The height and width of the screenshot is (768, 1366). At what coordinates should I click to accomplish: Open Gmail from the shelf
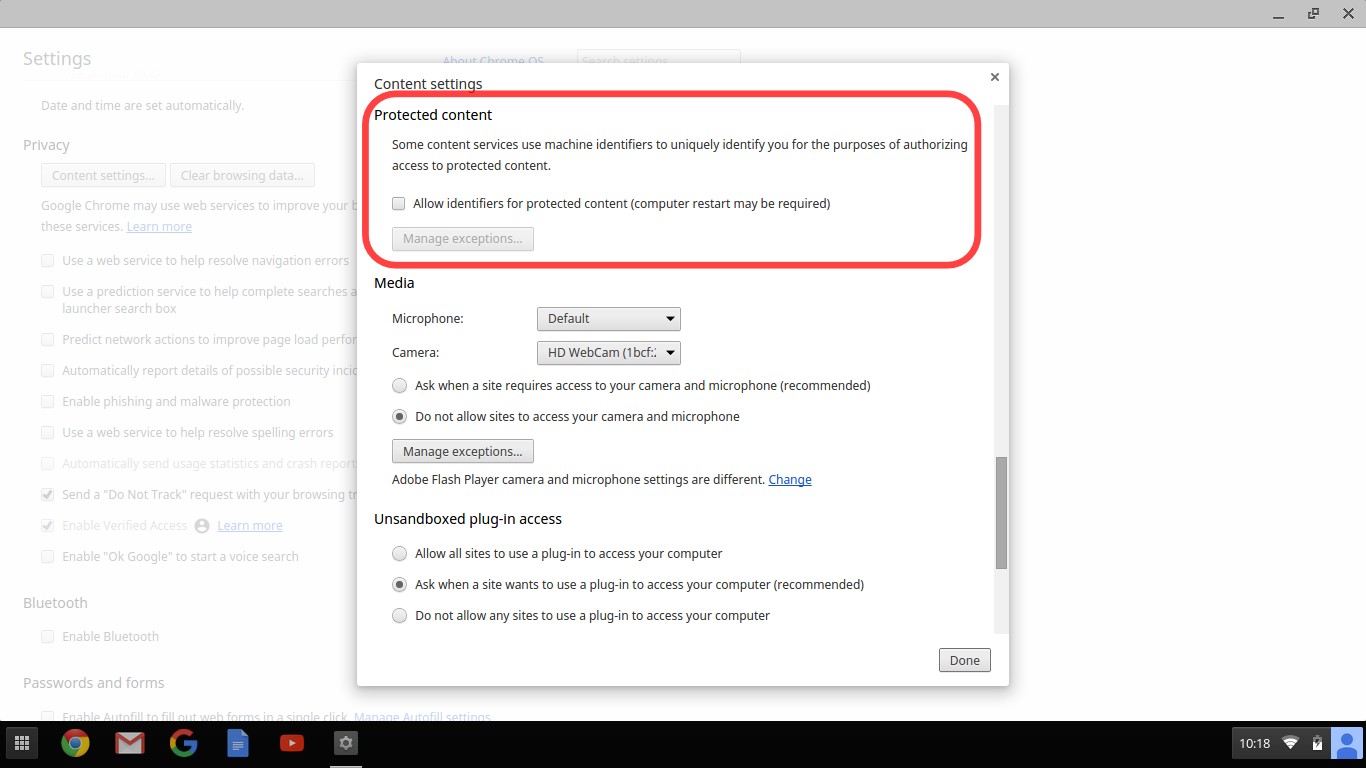coord(129,743)
